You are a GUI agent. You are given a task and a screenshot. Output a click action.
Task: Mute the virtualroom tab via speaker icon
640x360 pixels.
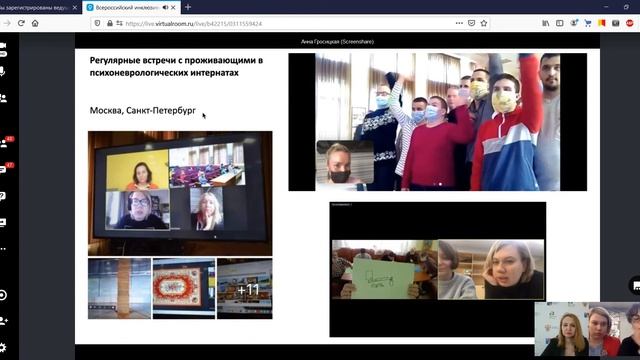165,7
